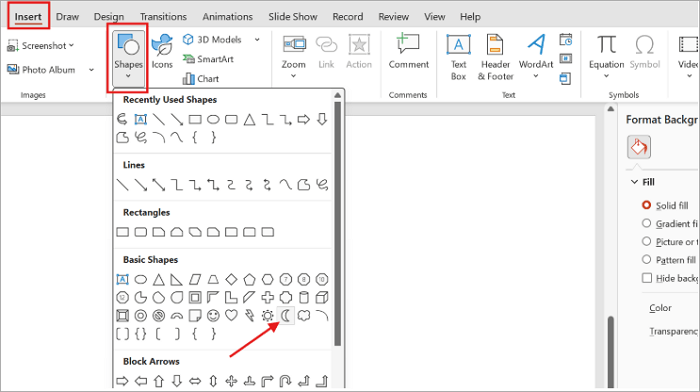
Task: Select the Heart shape in Basic Shapes
Action: click(231, 315)
